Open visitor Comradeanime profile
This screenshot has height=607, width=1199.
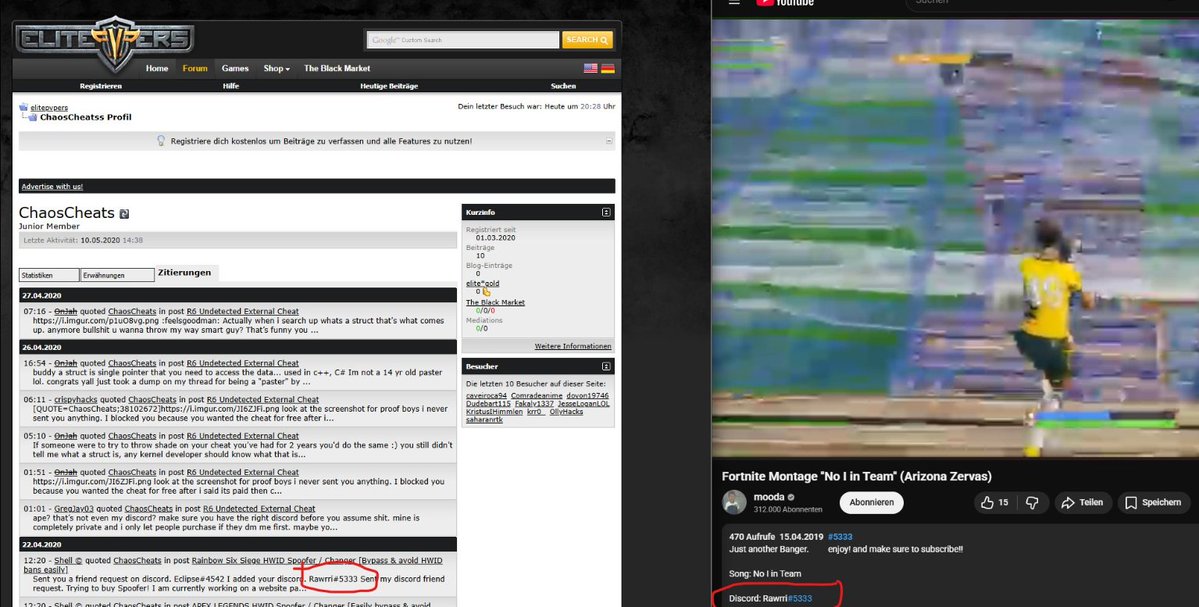click(x=537, y=396)
